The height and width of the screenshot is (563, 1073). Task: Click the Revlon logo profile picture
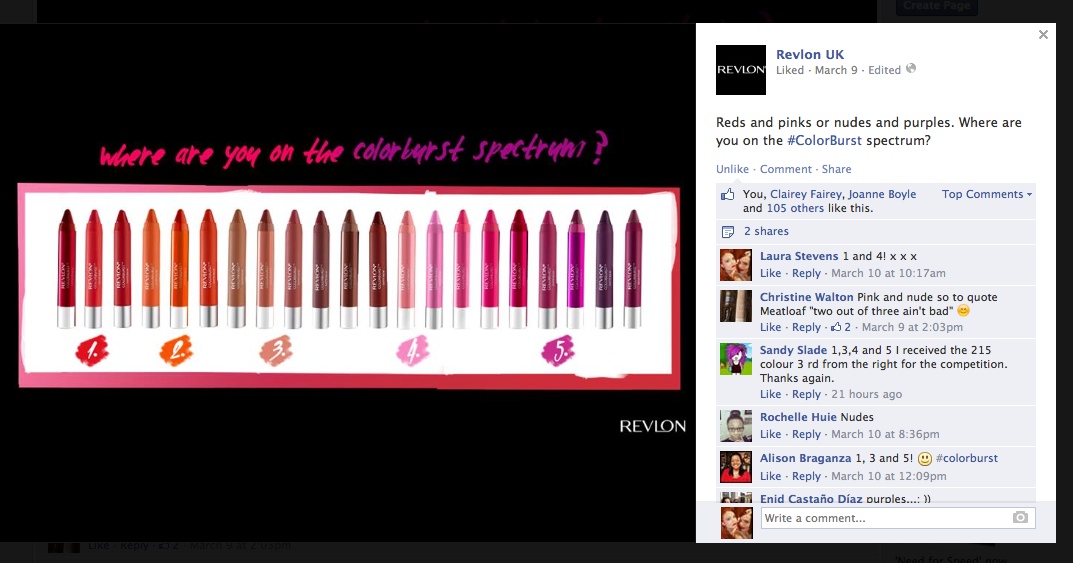(x=741, y=70)
